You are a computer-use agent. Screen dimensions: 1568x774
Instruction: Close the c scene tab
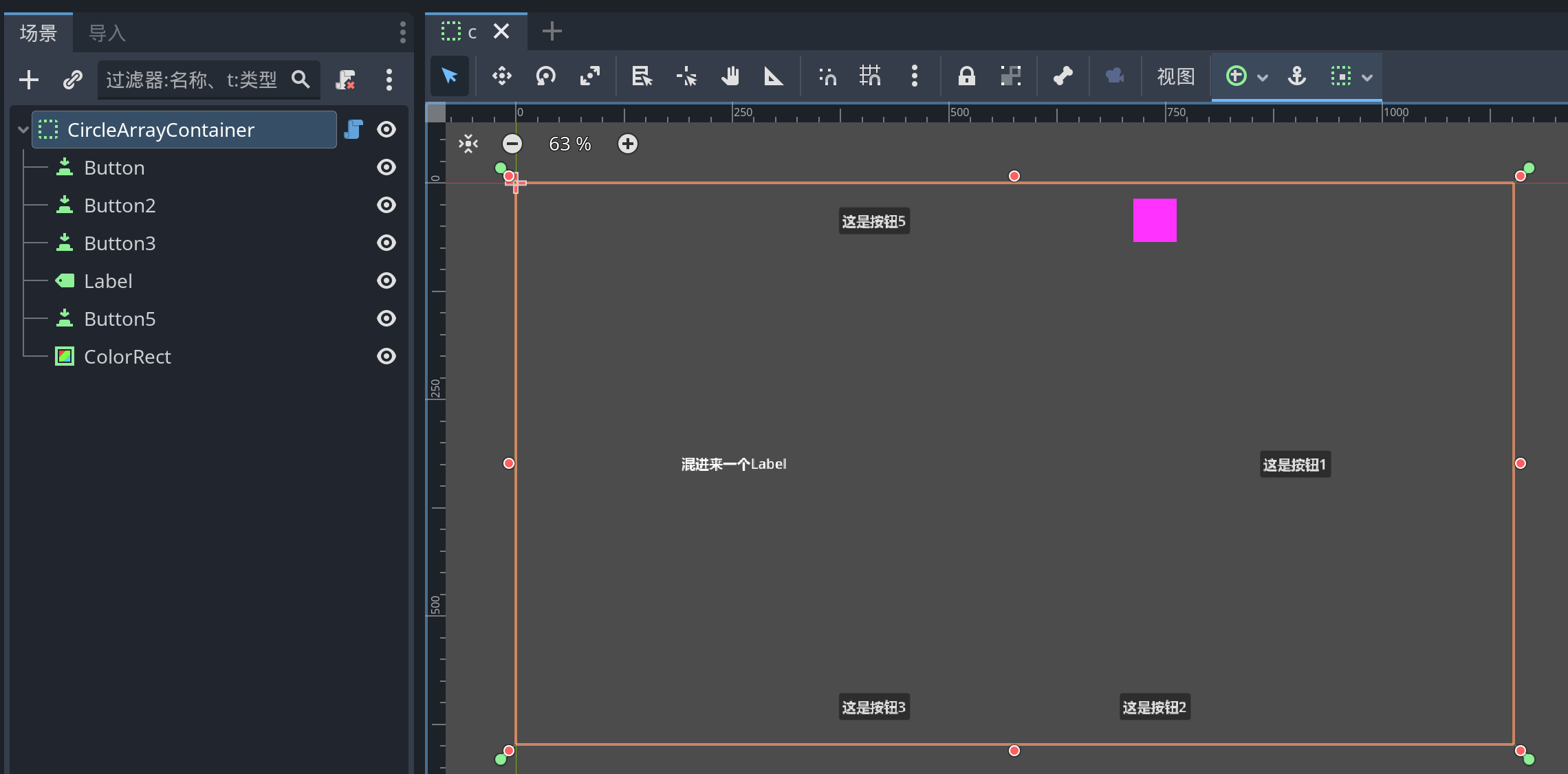point(502,32)
